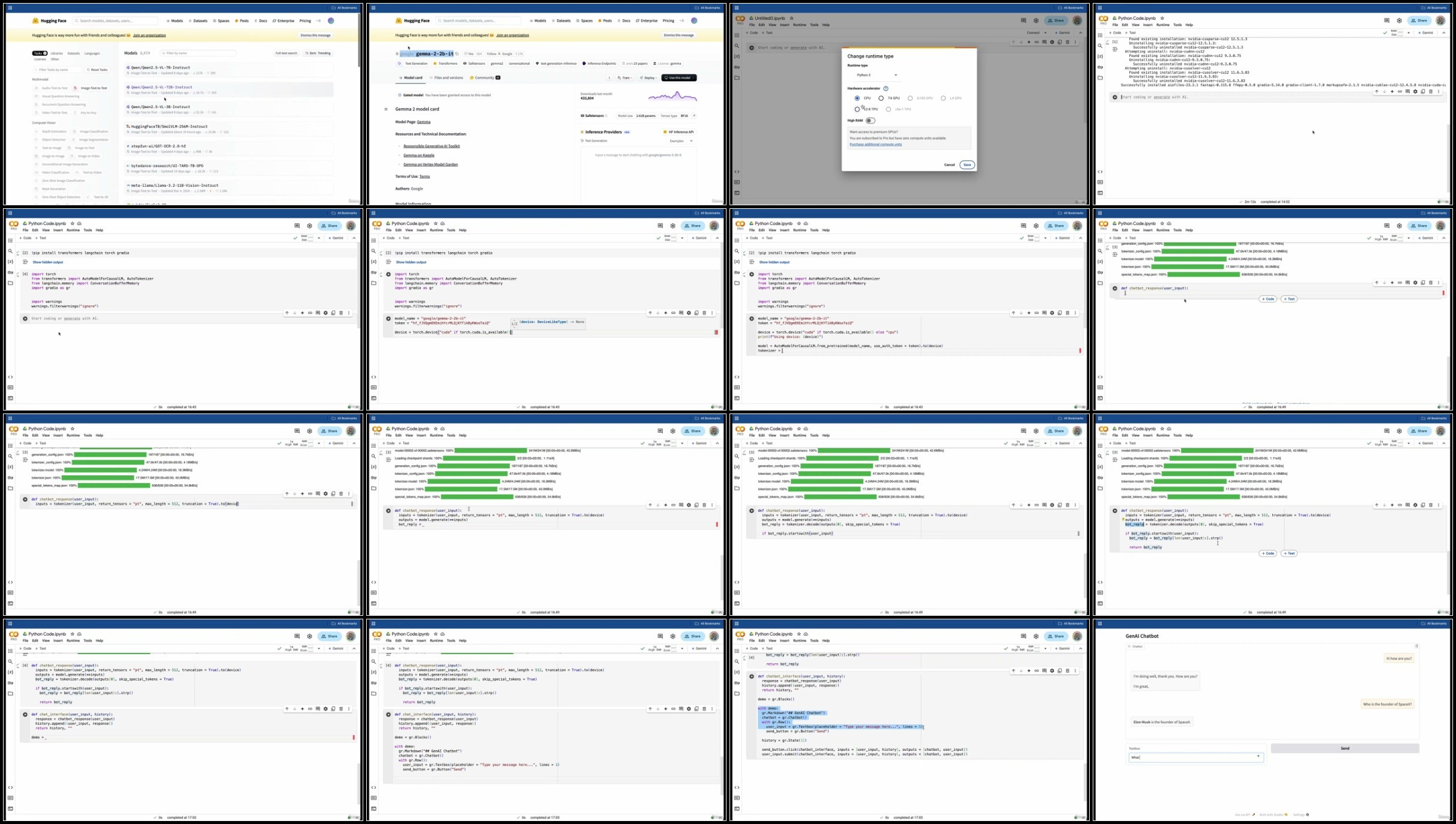This screenshot has width=1456, height=824.
Task: Move cell up in Untitled0.ipynb cell toolbar
Action: coord(1013,42)
